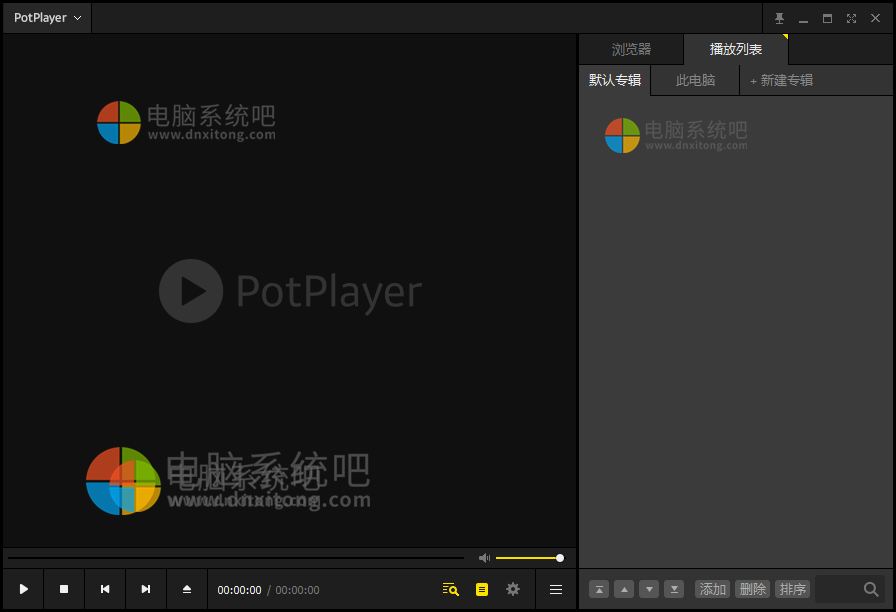Viewport: 896px width, 612px height.
Task: Open the PotPlayer main menu dropdown
Action: [47, 18]
